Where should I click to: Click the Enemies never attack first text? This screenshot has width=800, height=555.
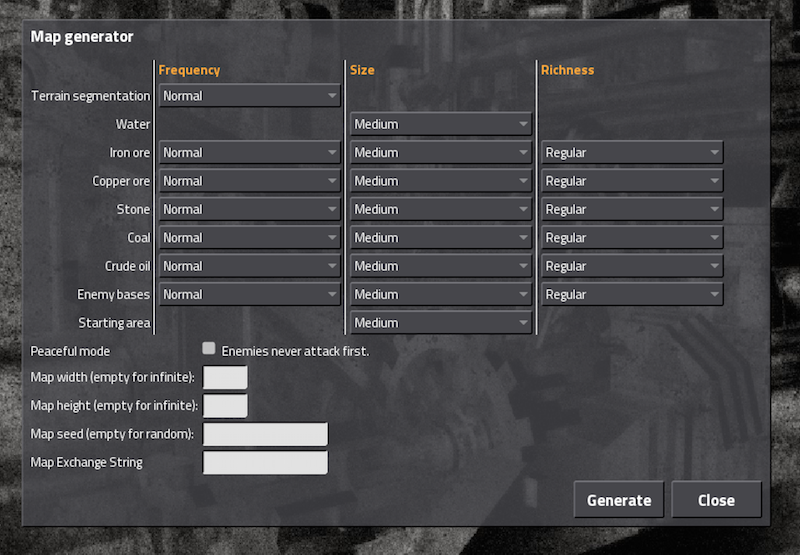[295, 351]
